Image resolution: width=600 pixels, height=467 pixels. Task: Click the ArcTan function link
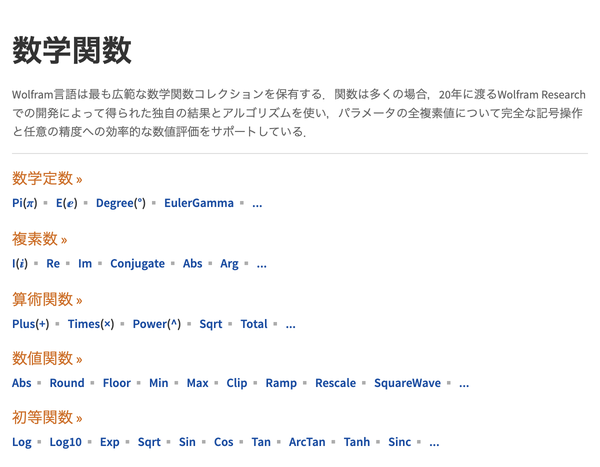click(x=307, y=442)
